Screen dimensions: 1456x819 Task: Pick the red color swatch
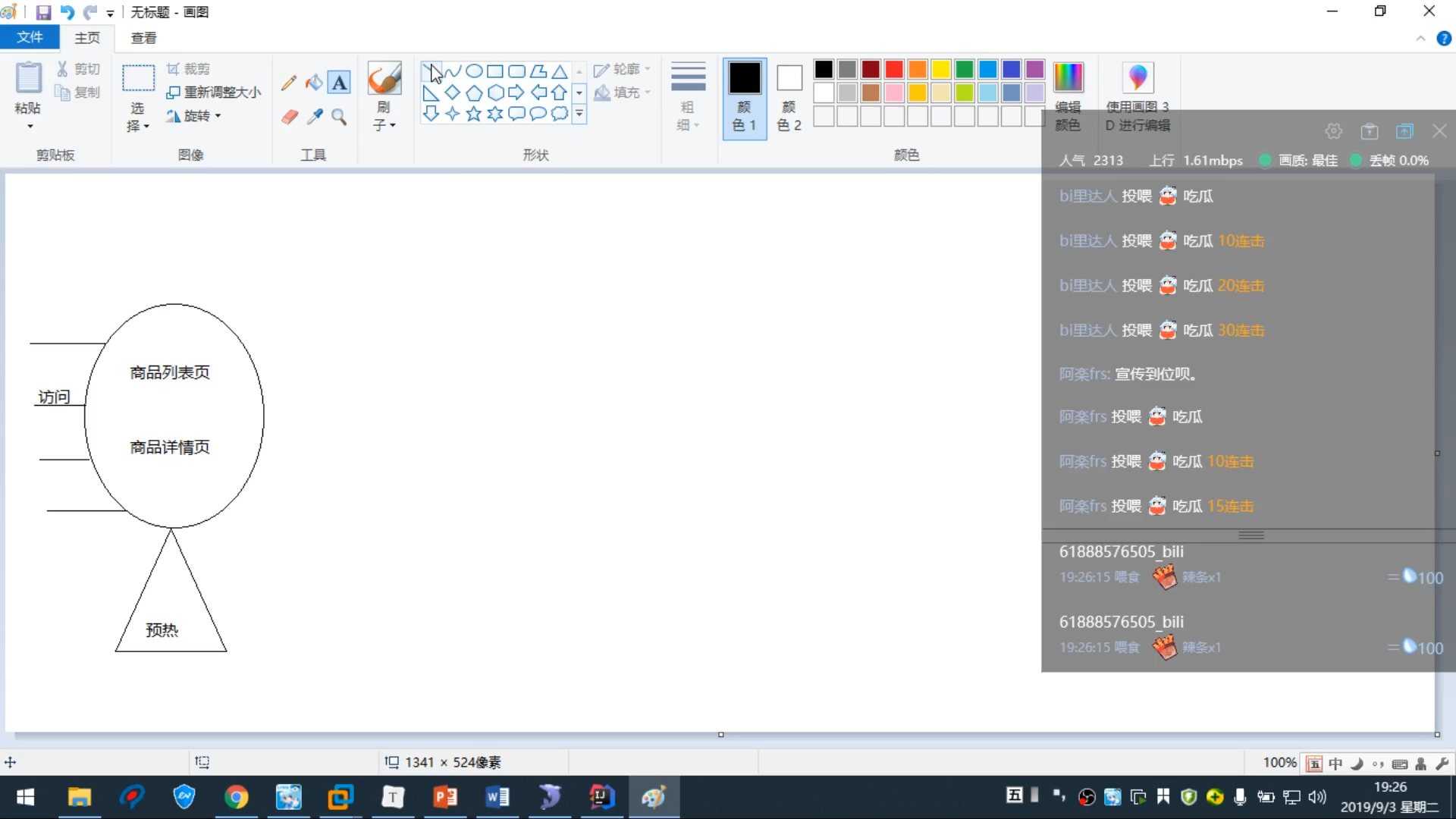pos(894,70)
